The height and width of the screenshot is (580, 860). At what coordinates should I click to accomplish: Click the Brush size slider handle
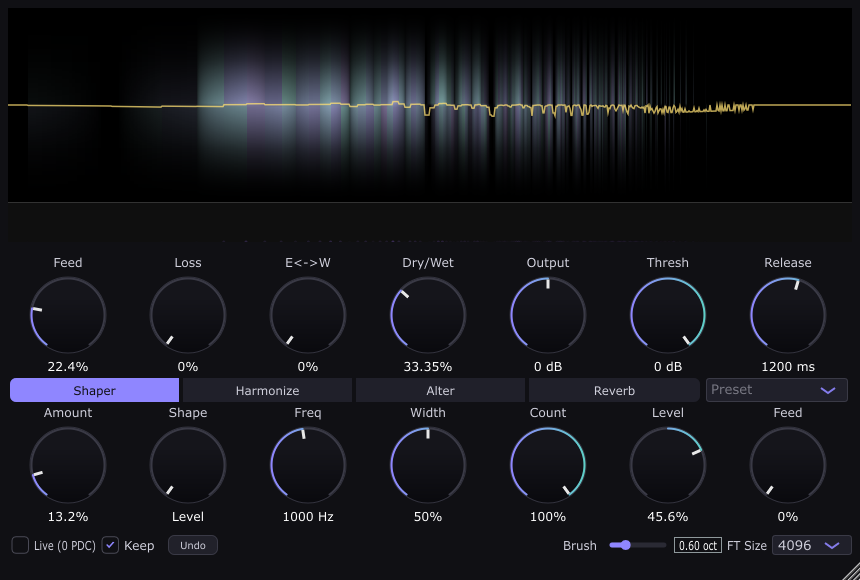coord(625,545)
